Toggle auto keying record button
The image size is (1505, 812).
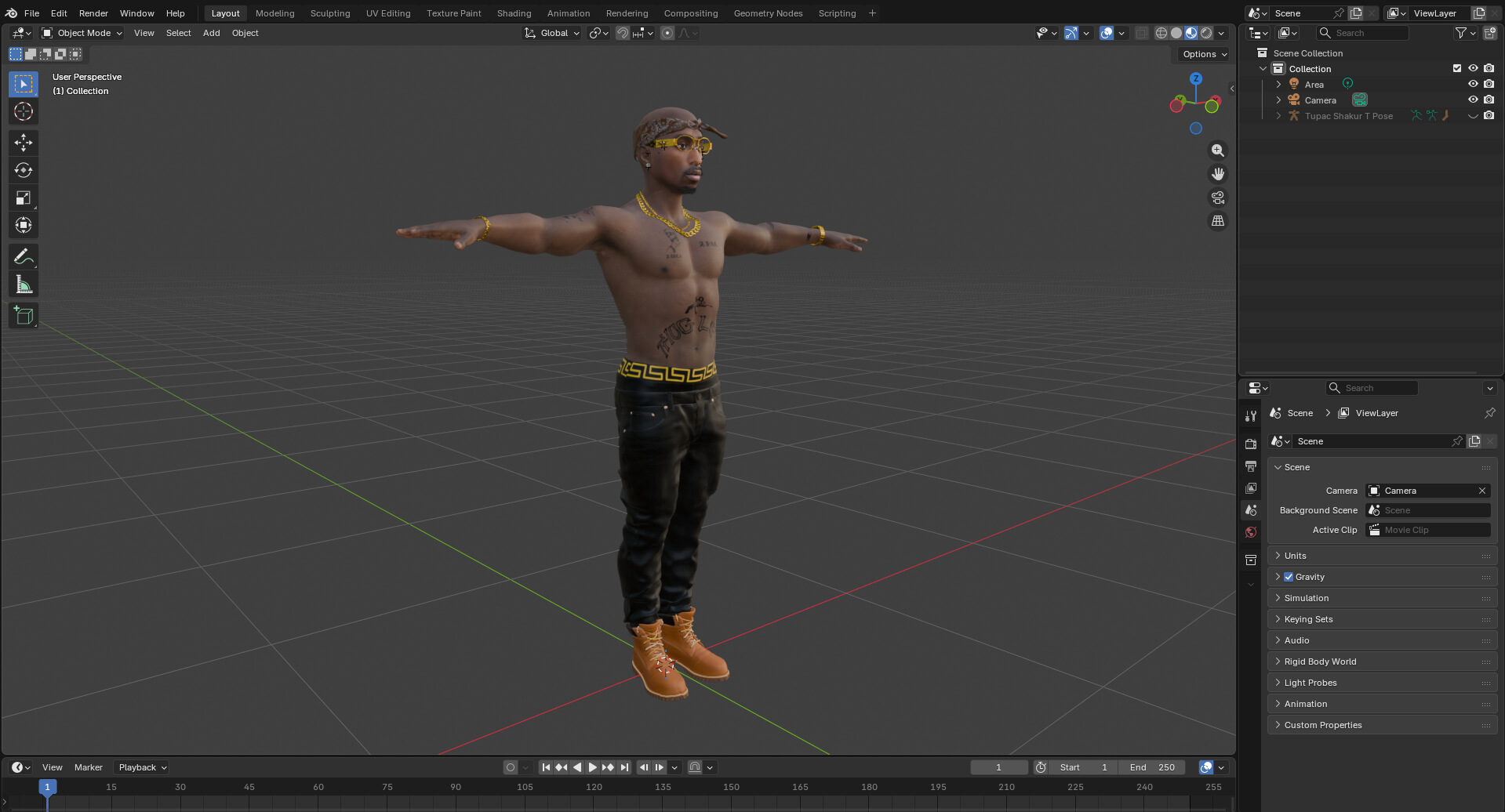pyautogui.click(x=511, y=767)
